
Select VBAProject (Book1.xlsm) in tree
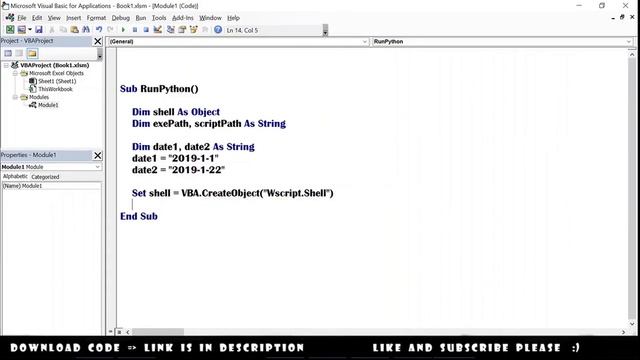click(x=55, y=65)
